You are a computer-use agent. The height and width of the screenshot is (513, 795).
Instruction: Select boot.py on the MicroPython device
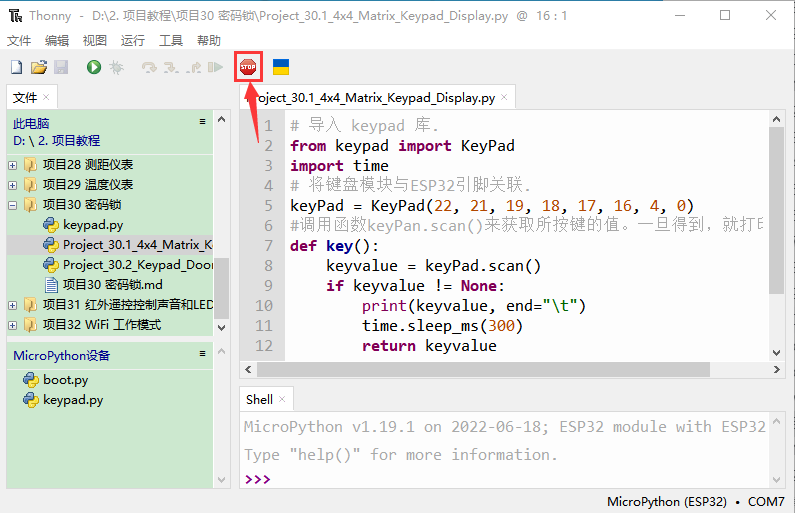tap(65, 380)
